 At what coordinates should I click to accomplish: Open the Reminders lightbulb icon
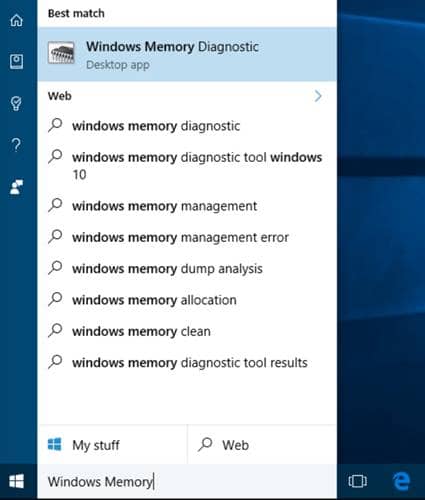tap(16, 104)
